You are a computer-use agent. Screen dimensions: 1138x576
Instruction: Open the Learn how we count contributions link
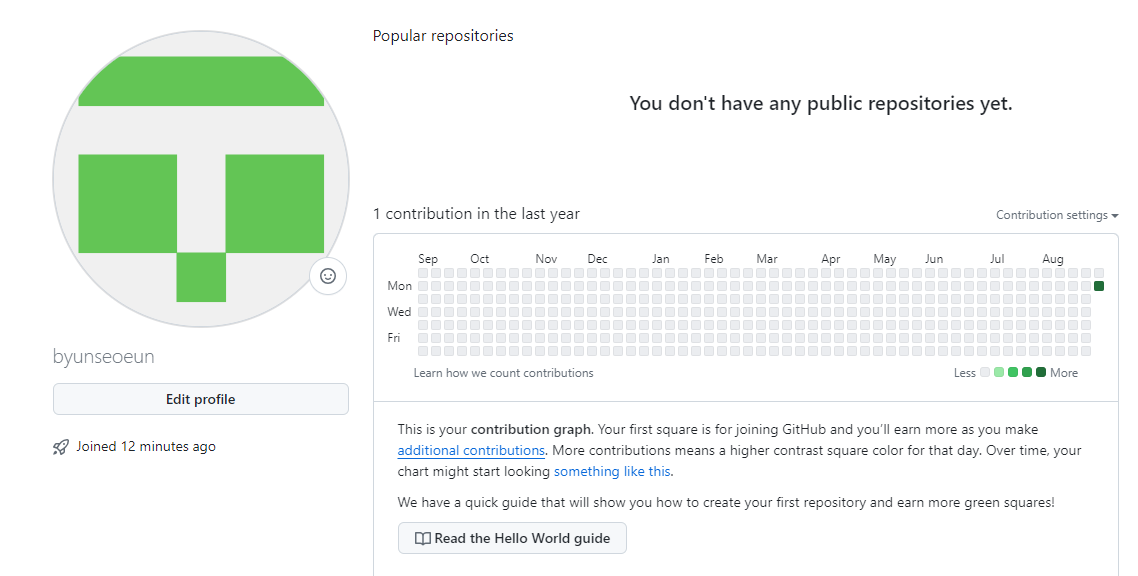tap(503, 373)
